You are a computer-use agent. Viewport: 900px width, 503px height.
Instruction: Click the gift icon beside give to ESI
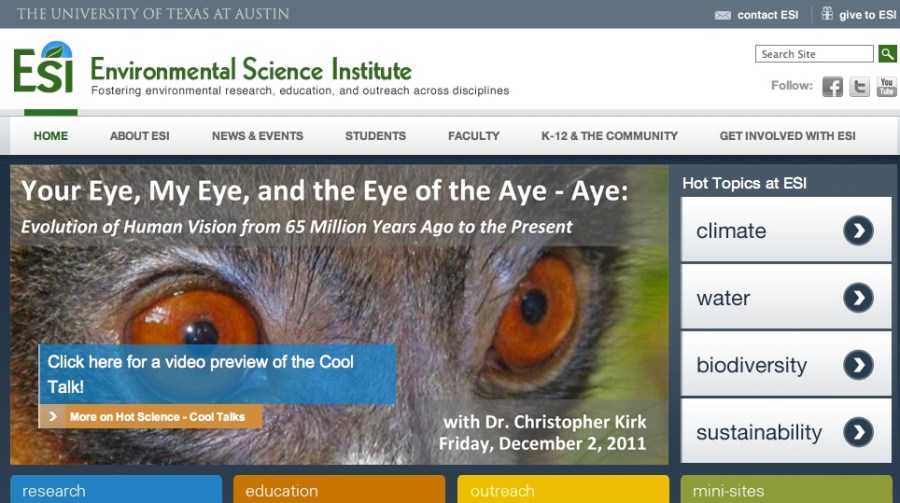[827, 14]
